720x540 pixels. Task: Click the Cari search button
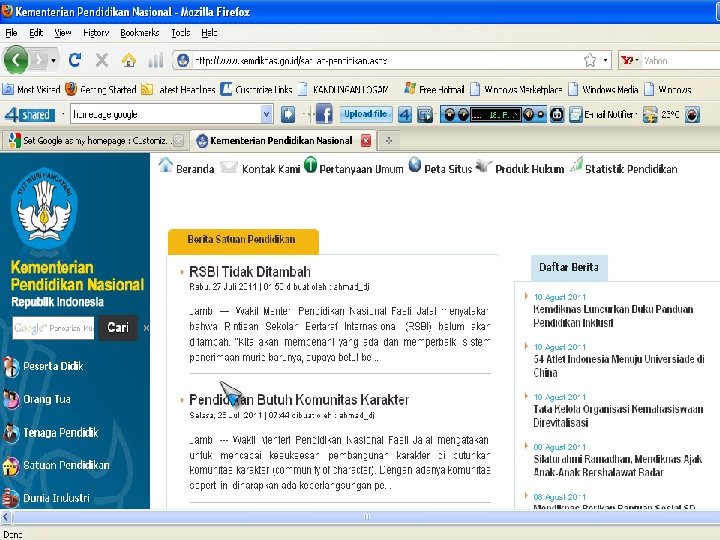click(118, 327)
